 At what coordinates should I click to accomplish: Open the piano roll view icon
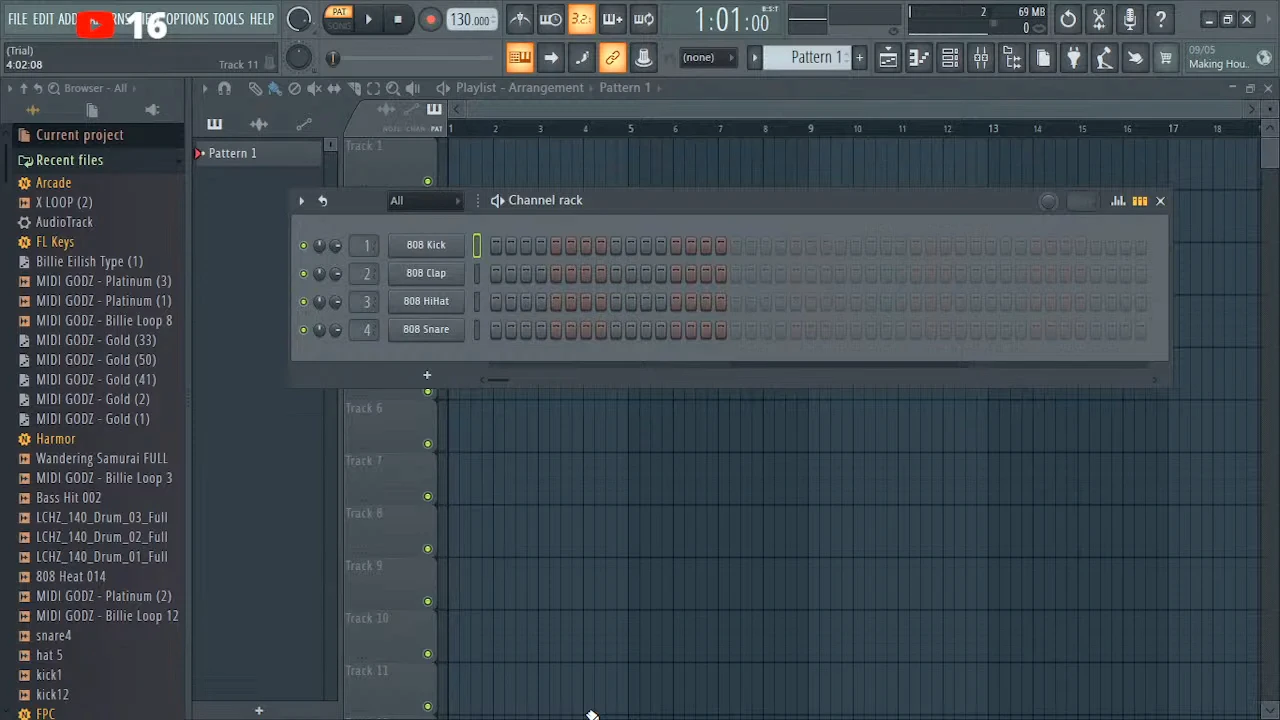coord(919,58)
